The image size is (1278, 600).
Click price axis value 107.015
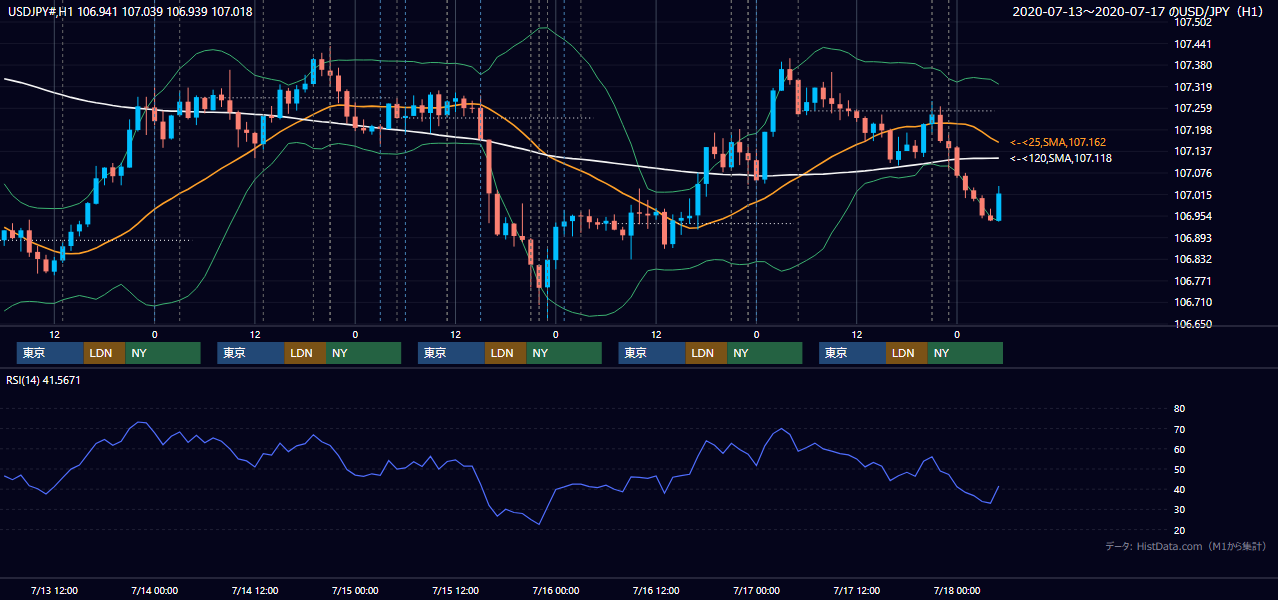coord(1194,195)
